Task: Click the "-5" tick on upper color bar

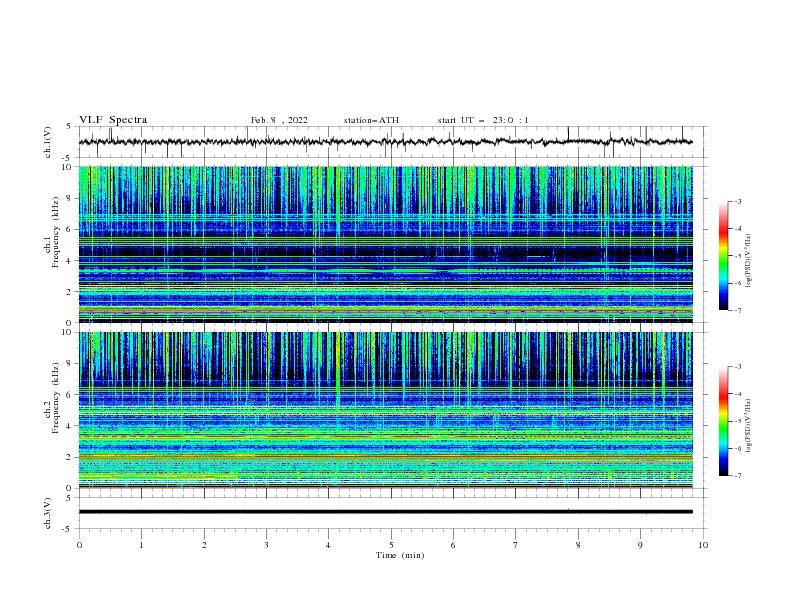Action: click(x=737, y=256)
